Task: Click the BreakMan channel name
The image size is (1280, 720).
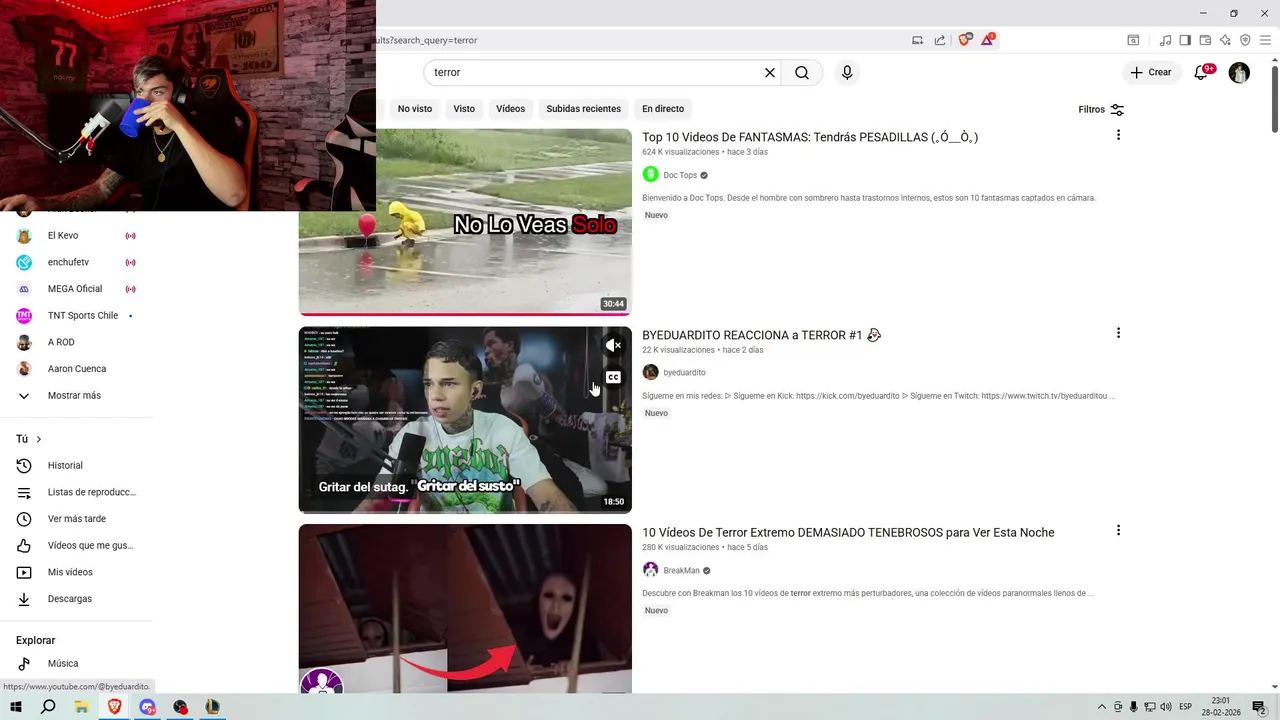Action: [681, 570]
